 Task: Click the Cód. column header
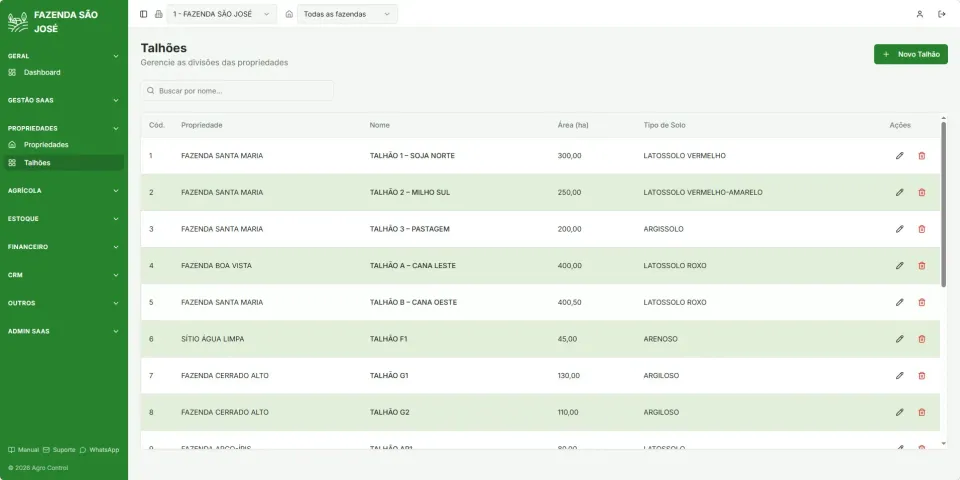click(157, 125)
